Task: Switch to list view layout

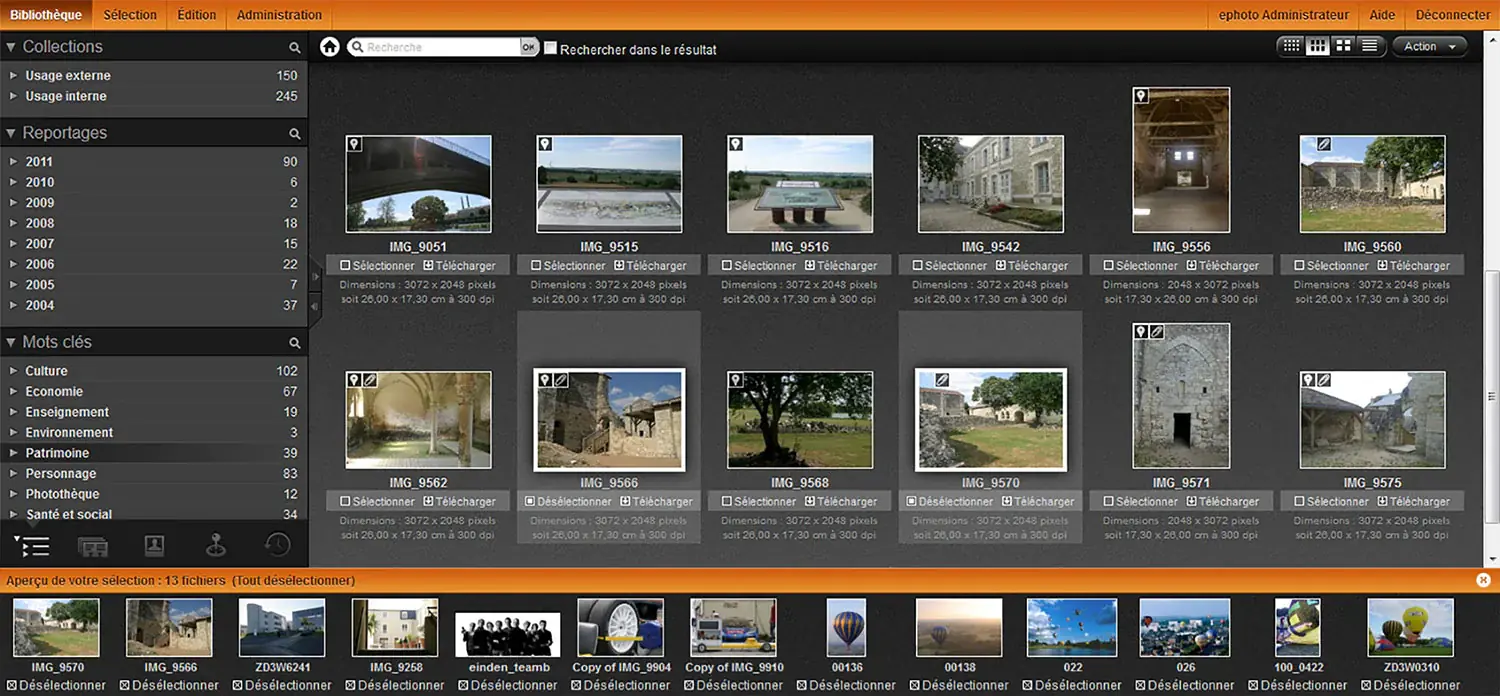Action: coord(1369,46)
